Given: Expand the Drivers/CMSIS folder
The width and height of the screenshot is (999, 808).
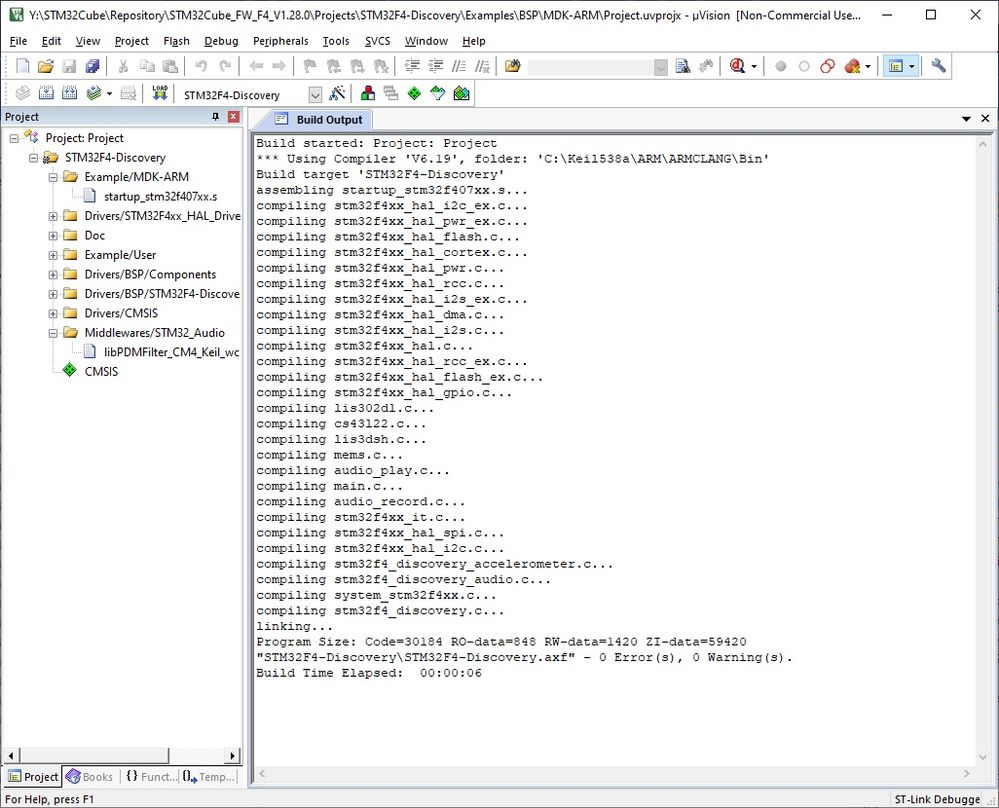Looking at the screenshot, I should (54, 314).
